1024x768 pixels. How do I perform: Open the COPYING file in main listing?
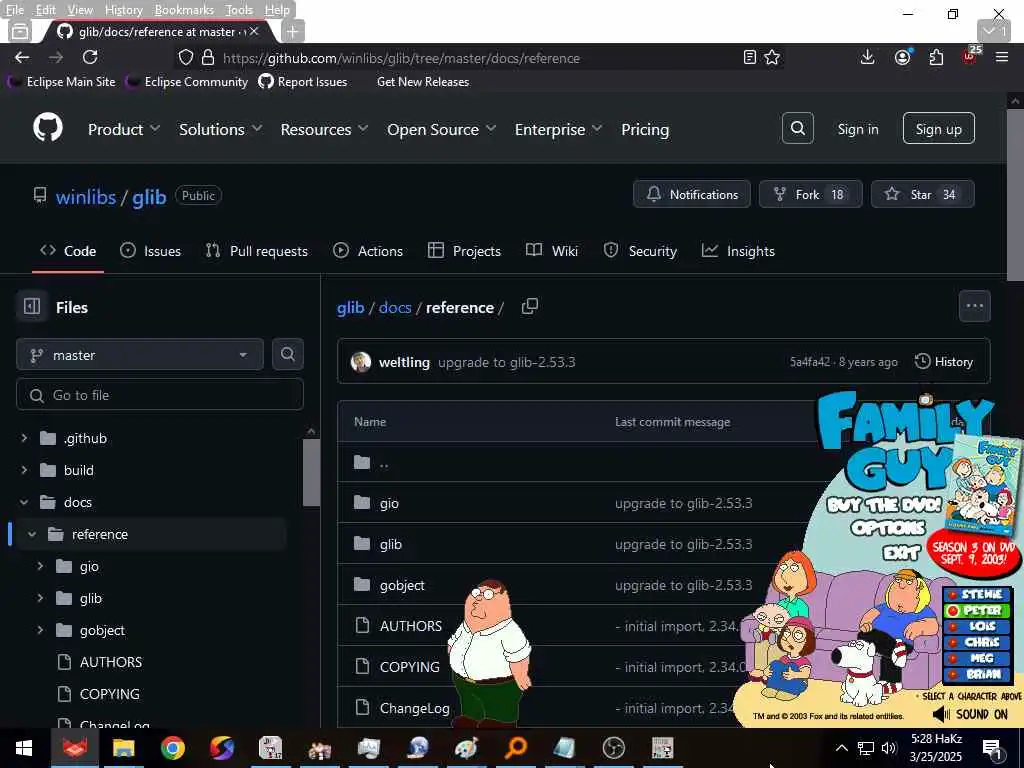(409, 667)
